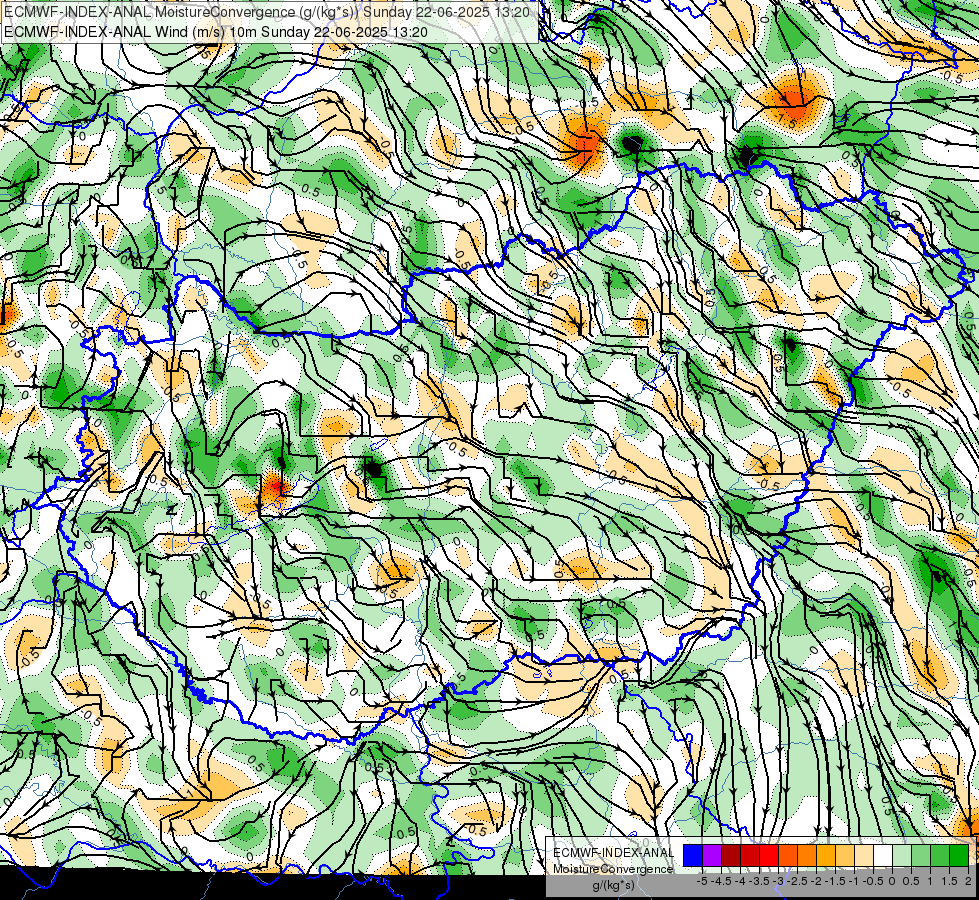Click the legend tick label -5
The height and width of the screenshot is (900, 979).
point(702,881)
